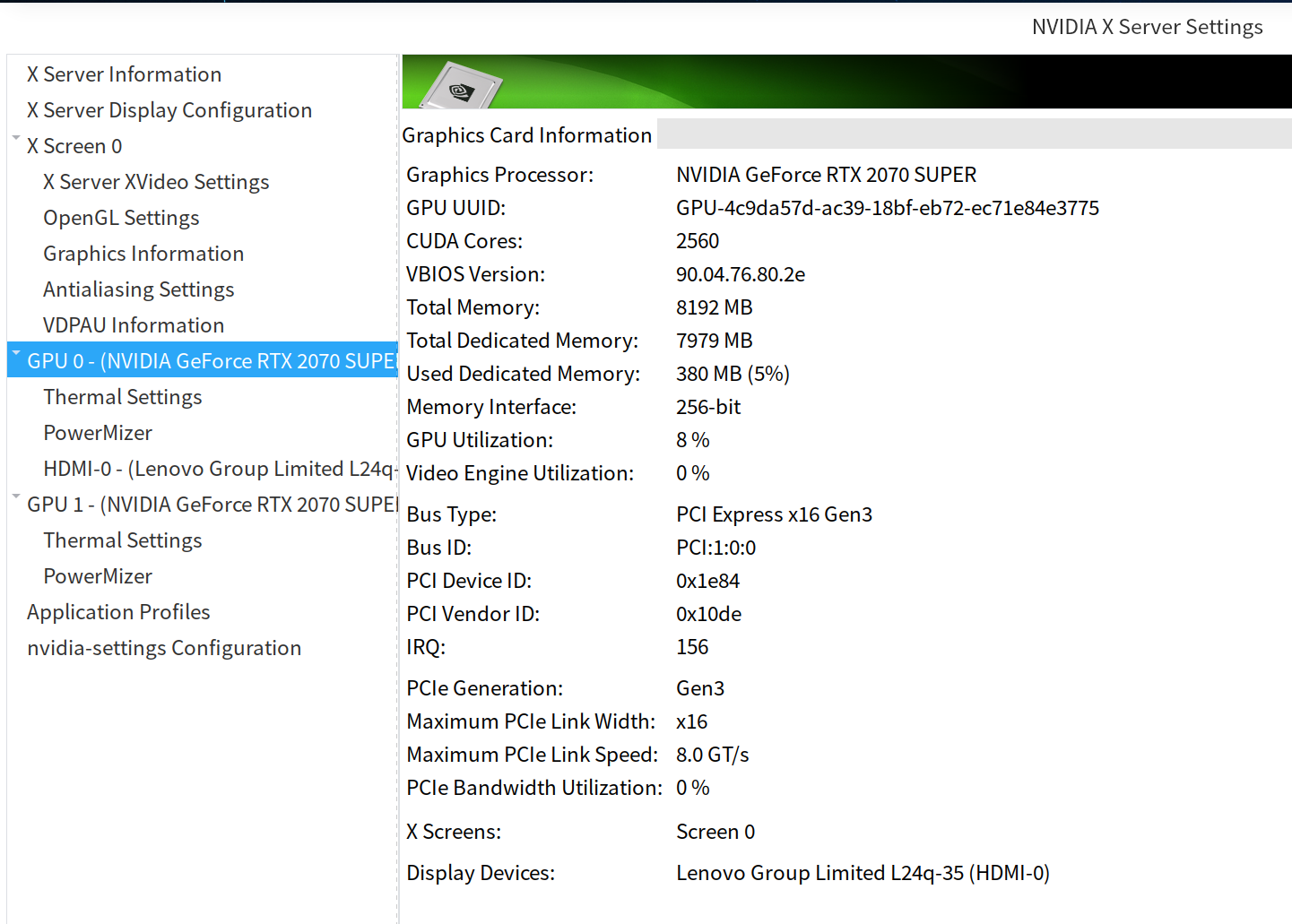Select the GPU 1 tree entry
This screenshot has height=924, width=1292.
coord(212,505)
